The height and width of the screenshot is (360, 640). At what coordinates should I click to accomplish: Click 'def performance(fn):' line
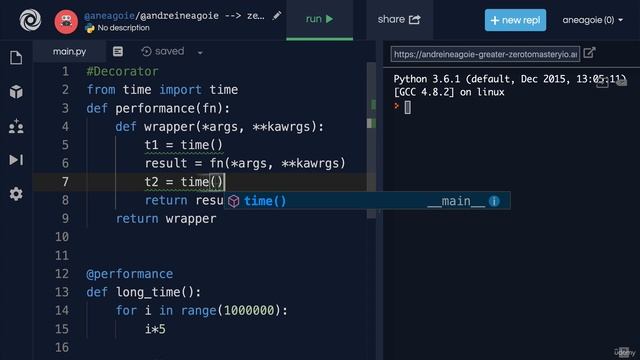158,108
